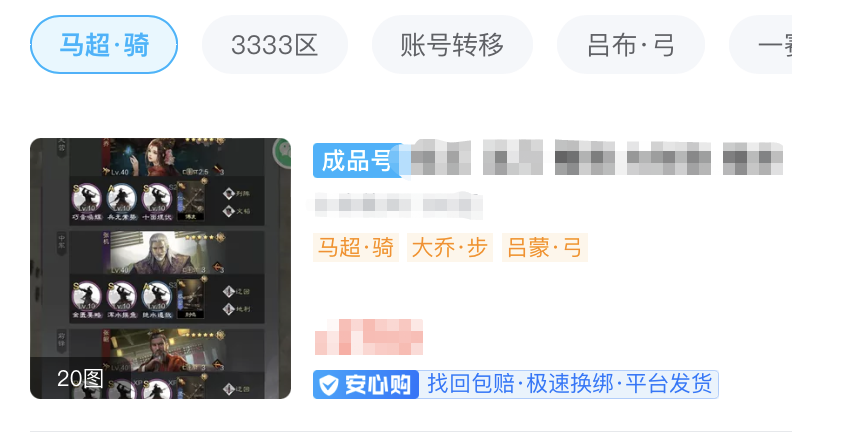
Task: Click the 金匮要略 skill icon
Action: point(87,296)
